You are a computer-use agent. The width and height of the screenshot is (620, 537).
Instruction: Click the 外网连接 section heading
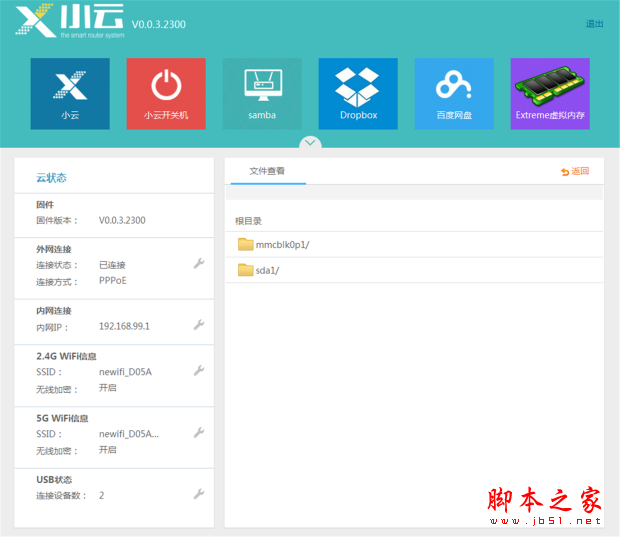(54, 249)
